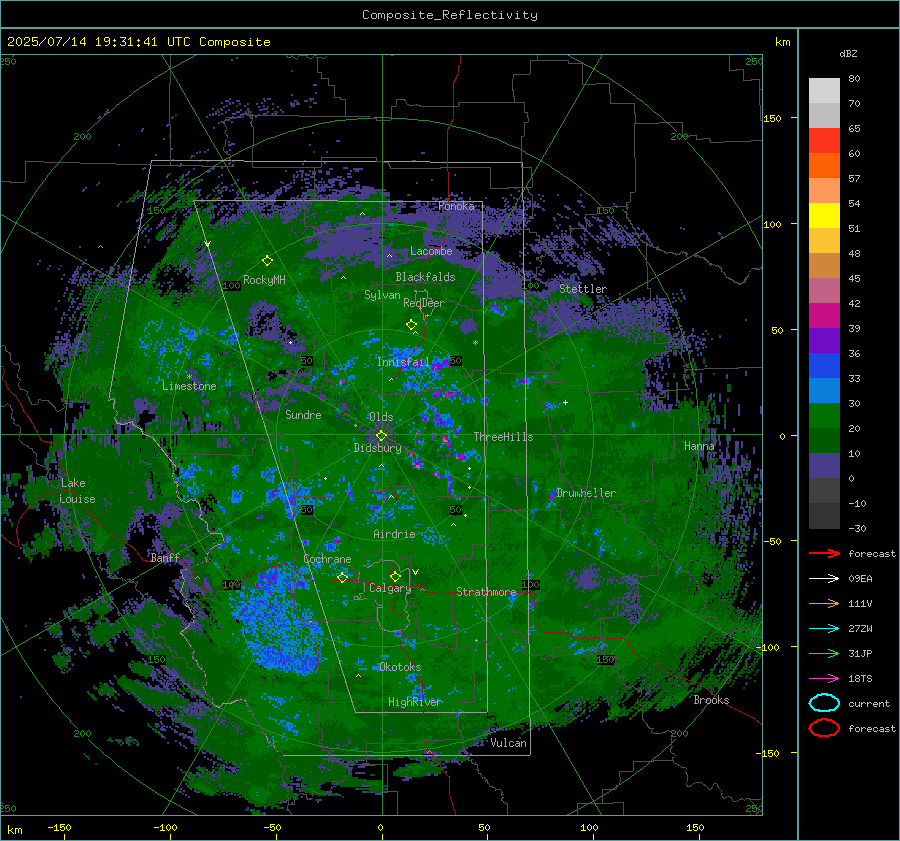Click the Sundre label
900x841 pixels.
[303, 415]
